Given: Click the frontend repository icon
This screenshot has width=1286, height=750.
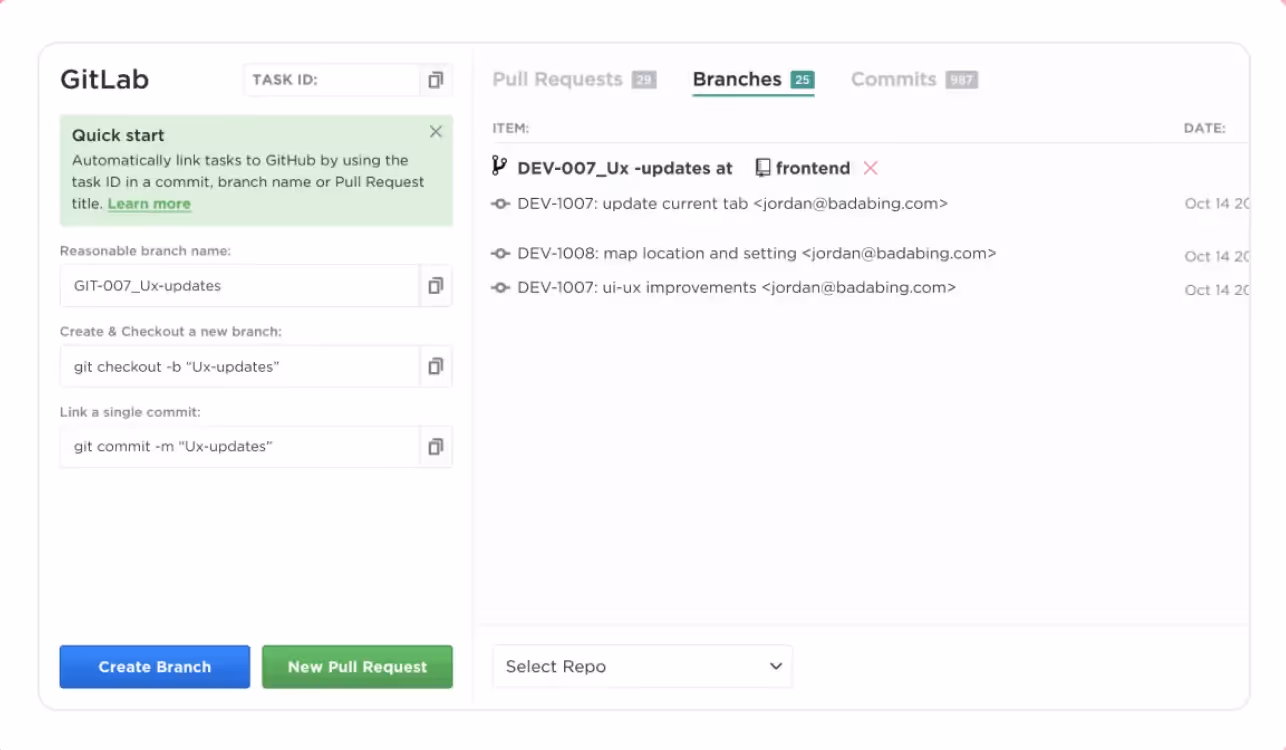Looking at the screenshot, I should [x=763, y=168].
